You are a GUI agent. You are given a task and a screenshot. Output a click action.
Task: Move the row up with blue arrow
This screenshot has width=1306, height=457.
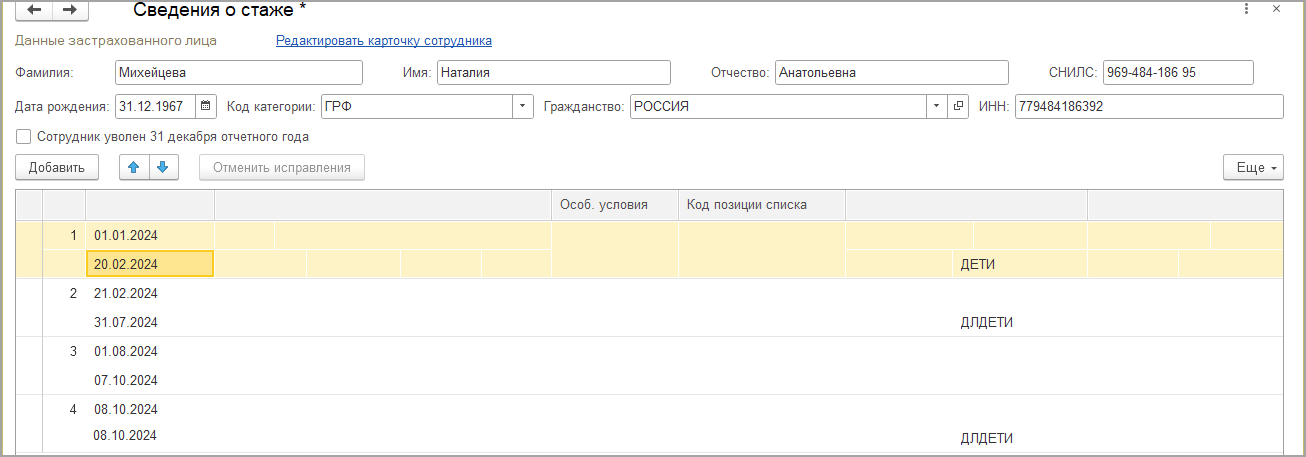click(x=134, y=167)
